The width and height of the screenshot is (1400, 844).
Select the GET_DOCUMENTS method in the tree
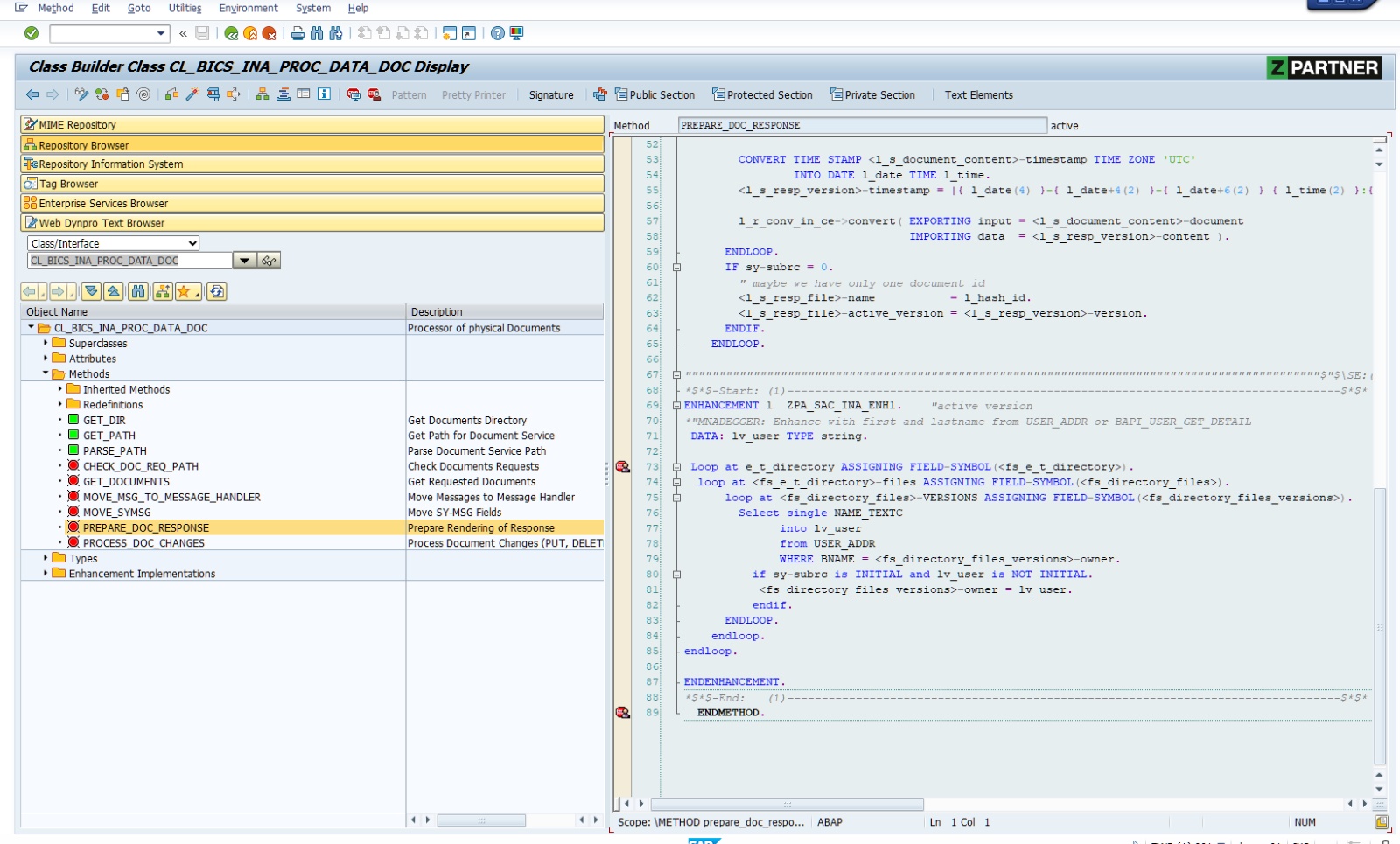tap(126, 482)
